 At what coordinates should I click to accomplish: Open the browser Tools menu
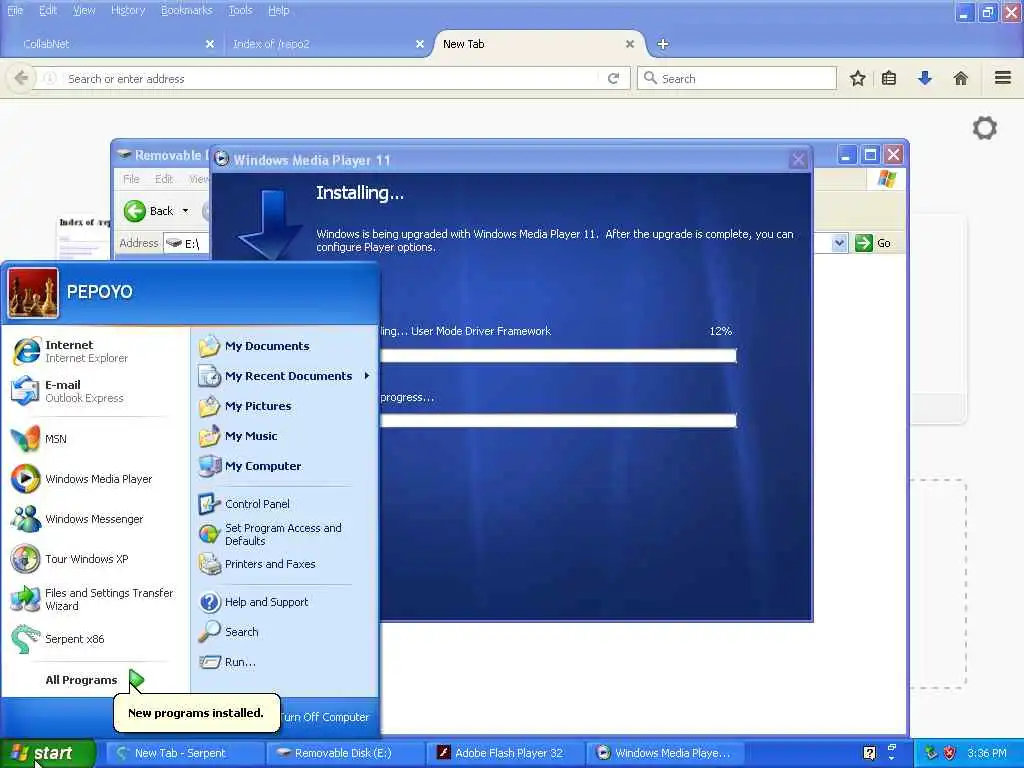point(240,10)
